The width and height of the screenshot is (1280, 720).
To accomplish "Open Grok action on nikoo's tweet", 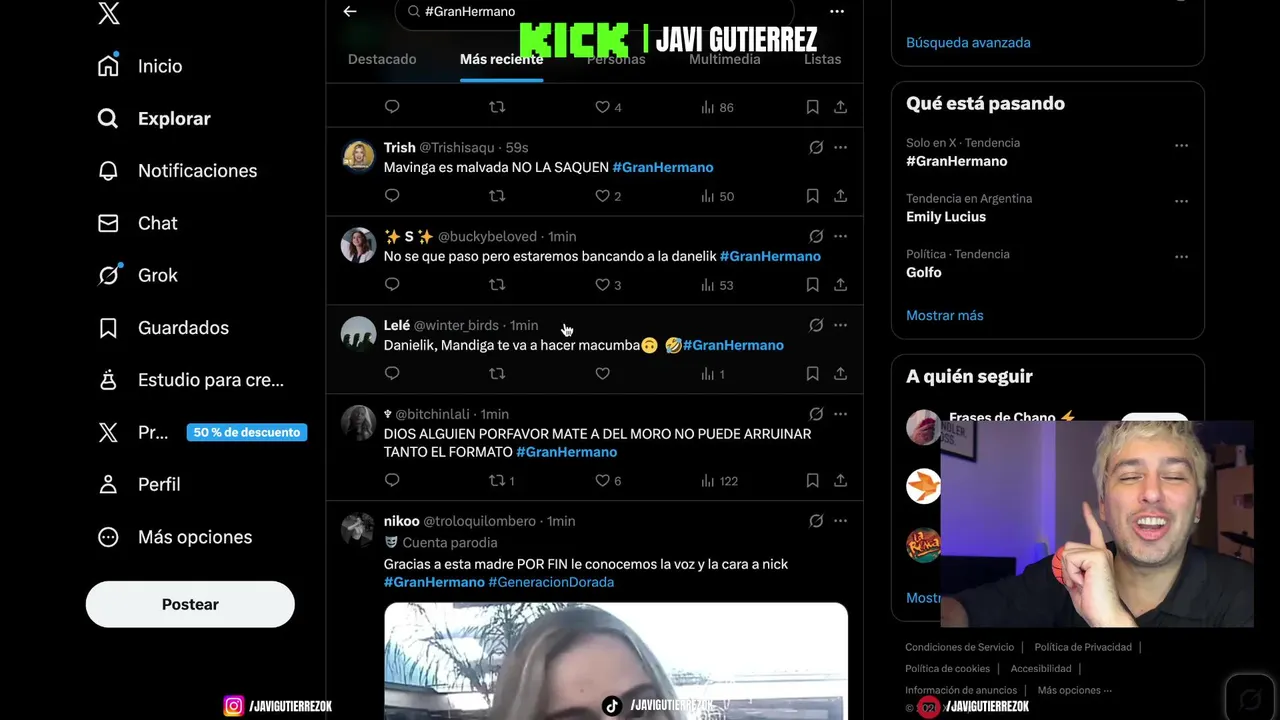I will click(816, 521).
